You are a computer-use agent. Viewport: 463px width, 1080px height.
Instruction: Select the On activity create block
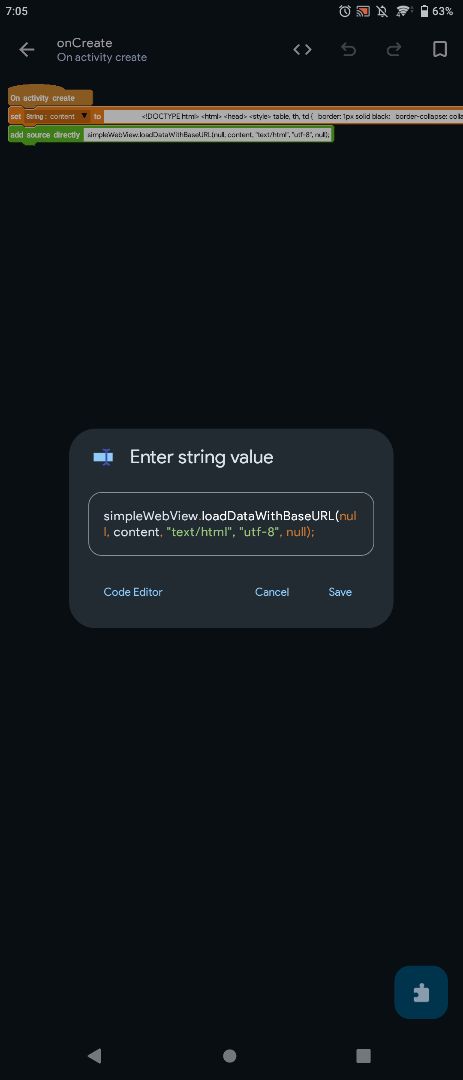click(50, 98)
